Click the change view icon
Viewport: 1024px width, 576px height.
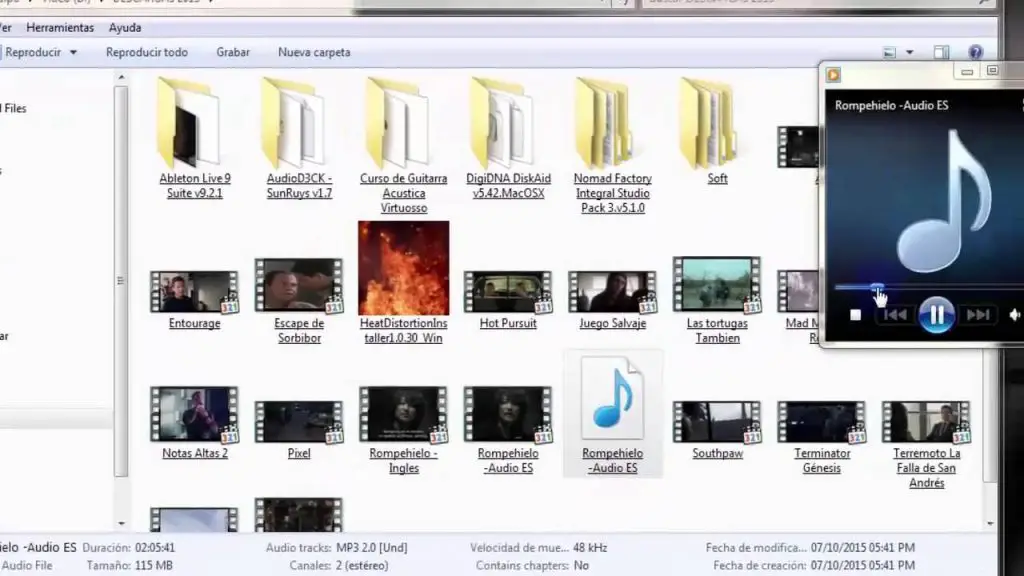889,52
